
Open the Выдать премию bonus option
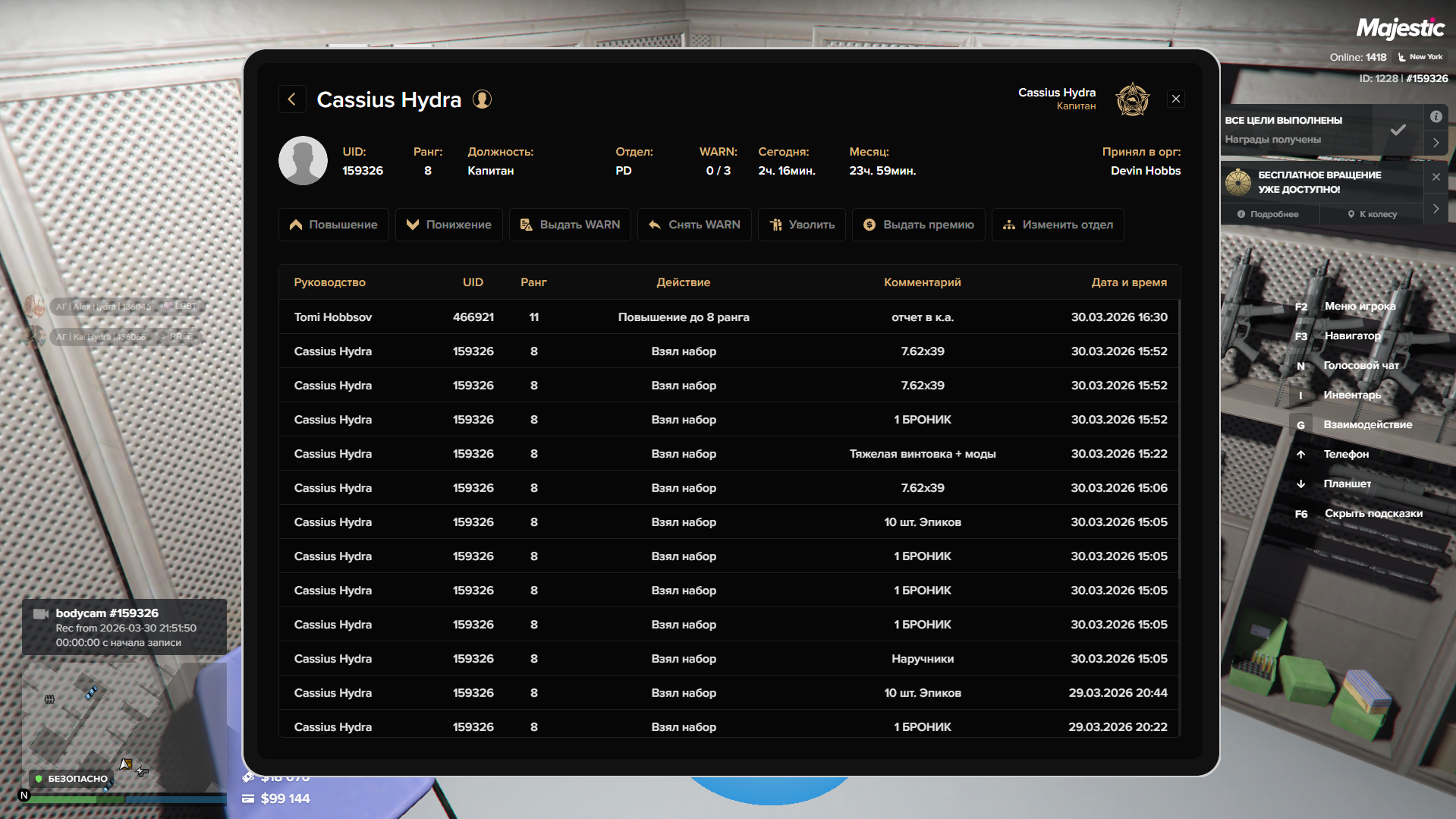[x=918, y=225]
